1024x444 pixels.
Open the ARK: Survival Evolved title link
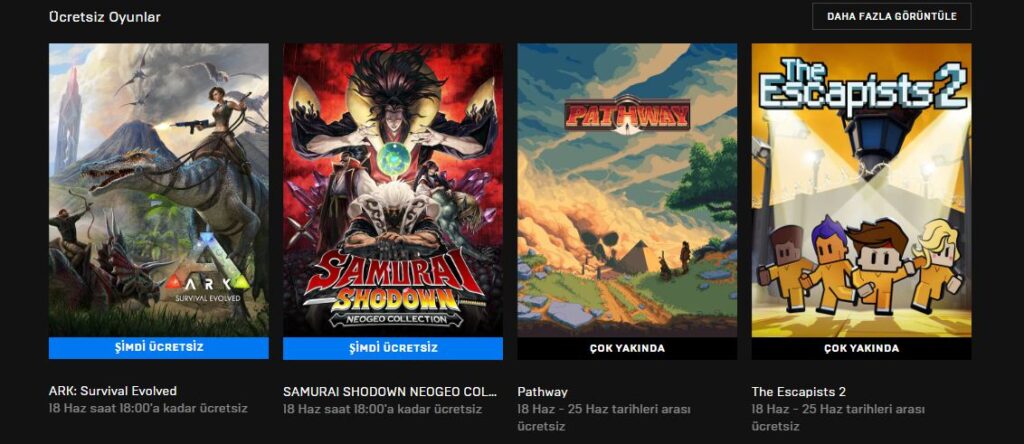pos(113,391)
